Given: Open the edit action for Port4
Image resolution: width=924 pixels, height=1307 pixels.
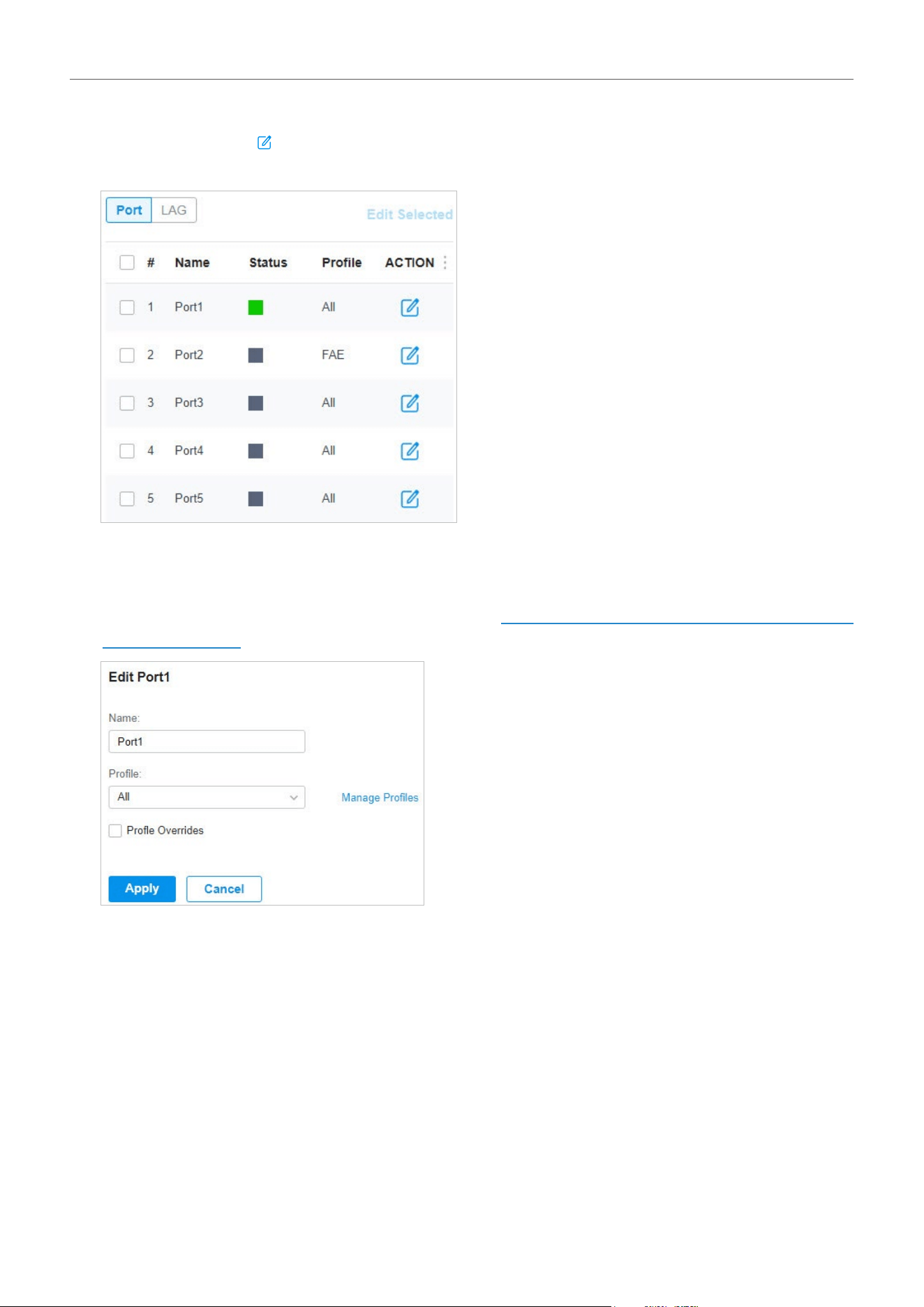Looking at the screenshot, I should pos(410,451).
